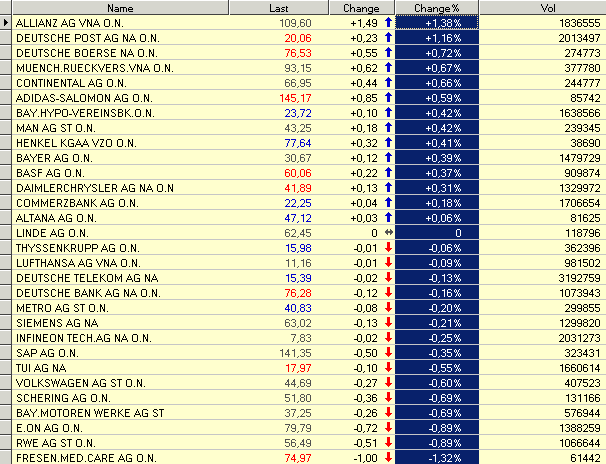Click the down arrow in DEUTSCHE TELEKOM row
Screen dimensions: 606x464
(388, 278)
